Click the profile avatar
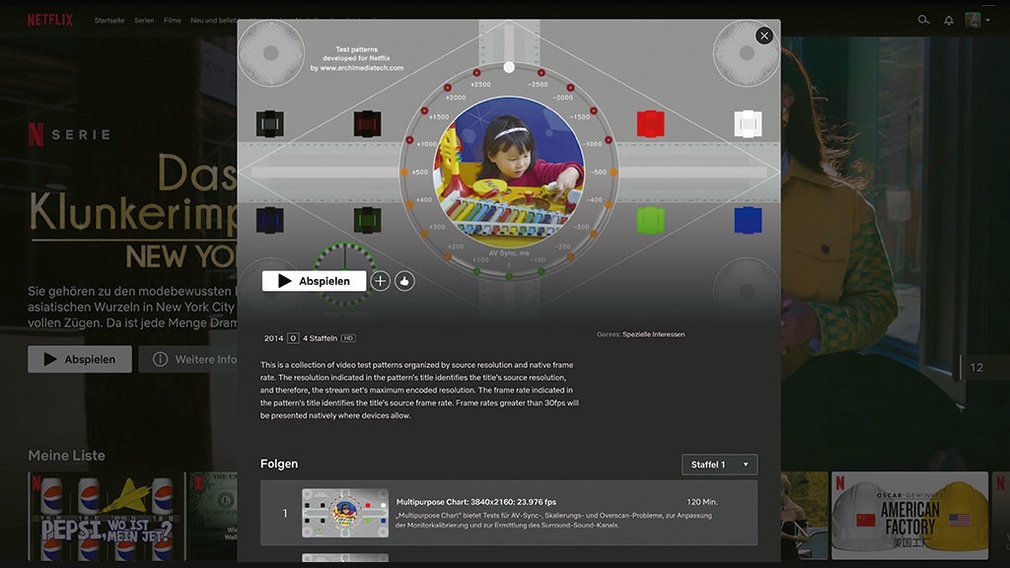Viewport: 1010px width, 568px height. 973,20
